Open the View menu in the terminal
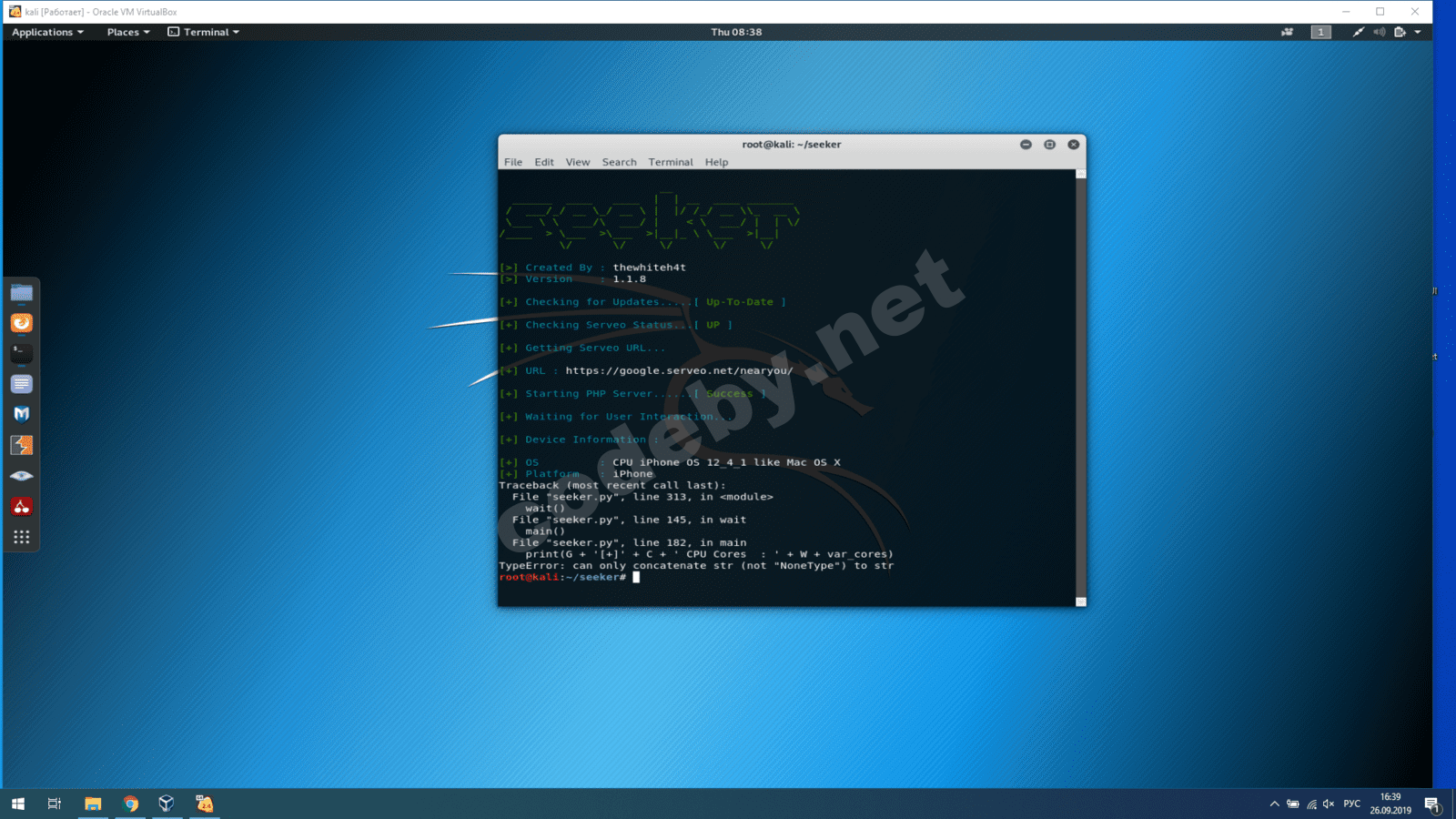This screenshot has height=819, width=1456. point(578,162)
